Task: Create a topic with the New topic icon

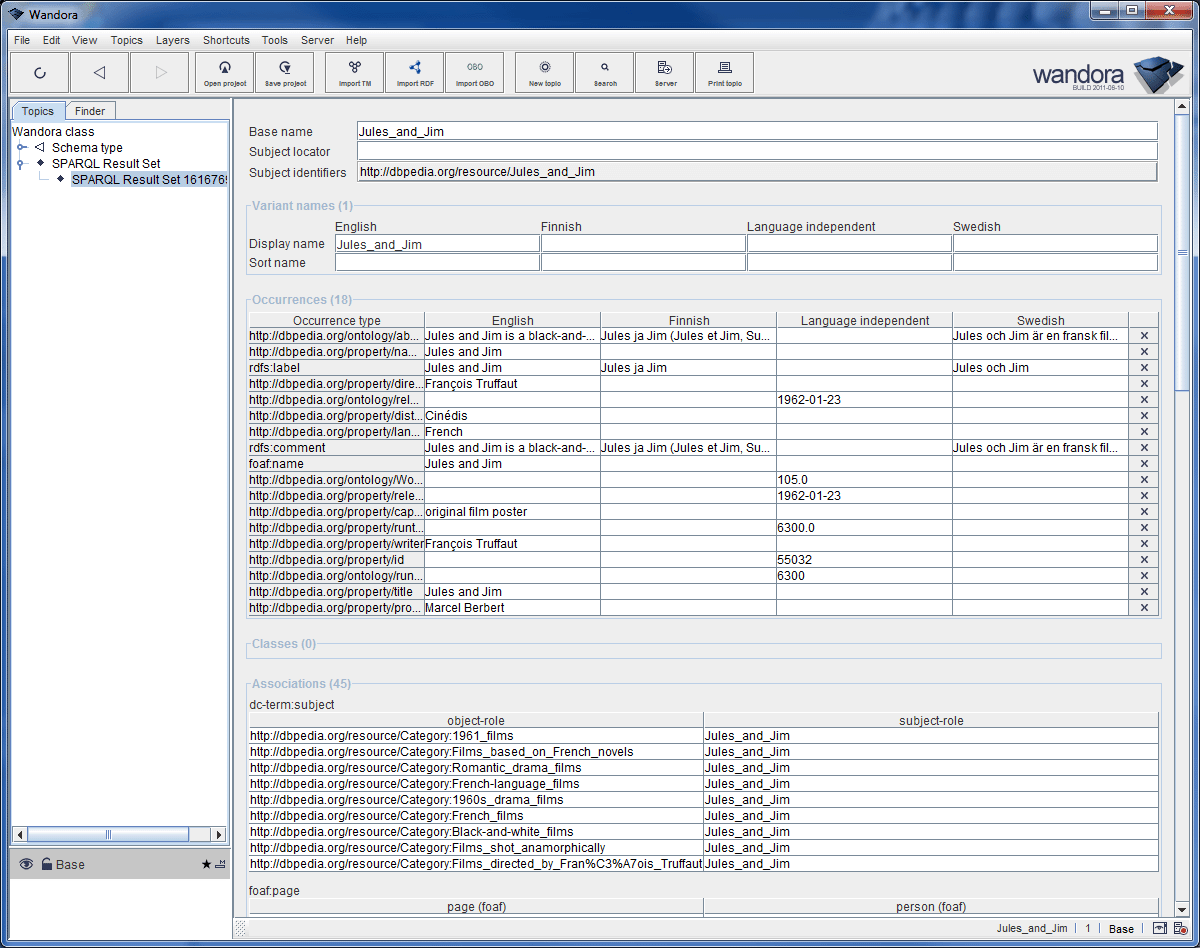Action: [543, 72]
